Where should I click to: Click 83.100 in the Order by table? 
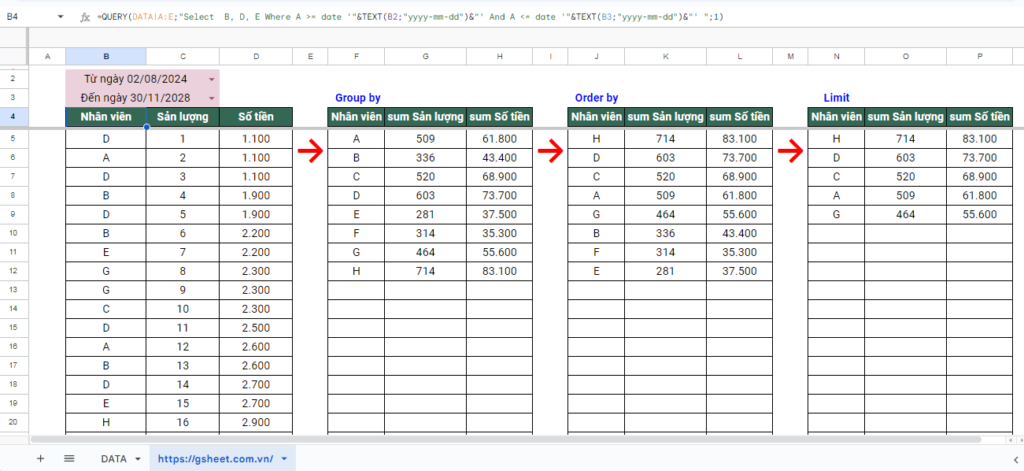(x=740, y=138)
